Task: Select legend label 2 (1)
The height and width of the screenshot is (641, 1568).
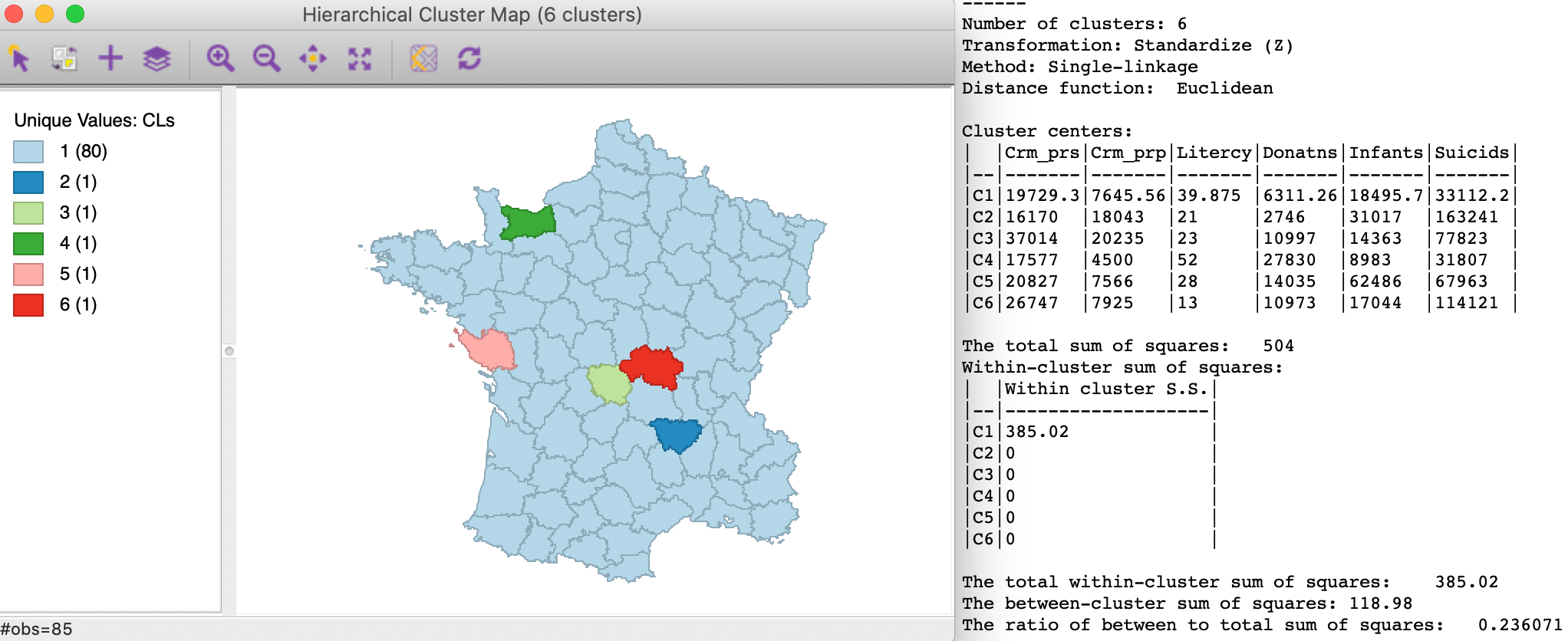Action: click(78, 182)
